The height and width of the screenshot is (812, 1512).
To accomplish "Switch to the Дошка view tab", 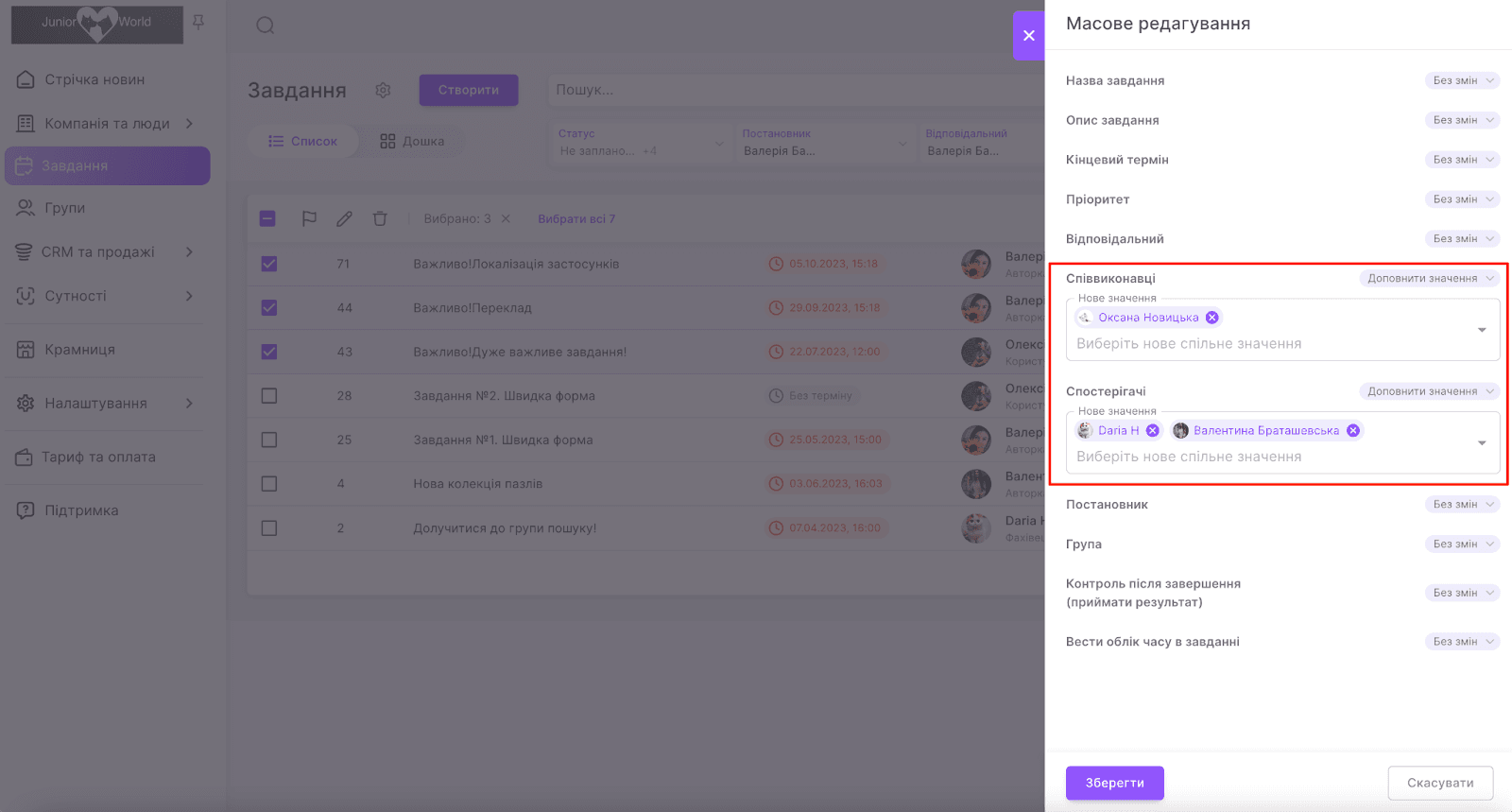I will (x=412, y=141).
